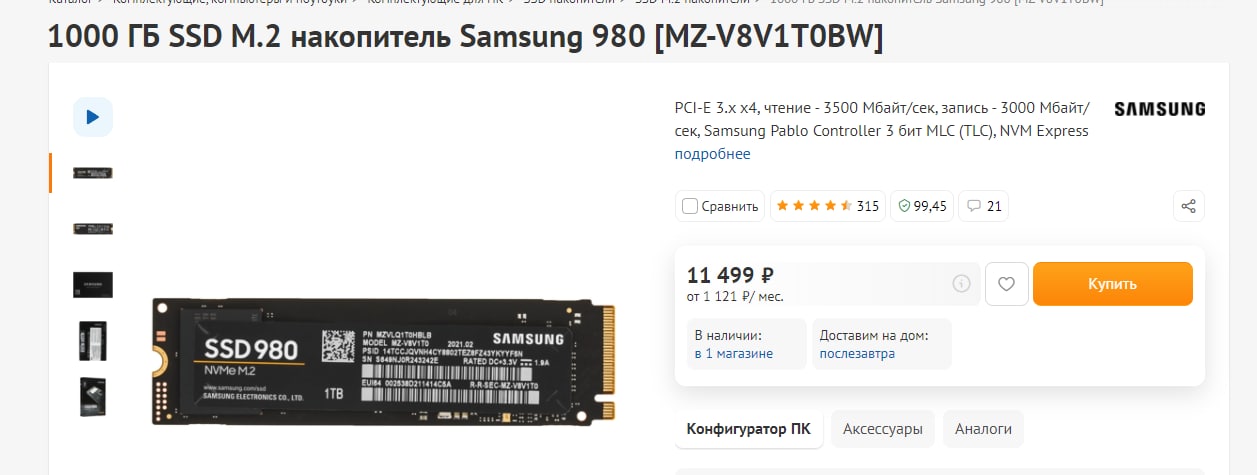Select the first SSD thumbnail image

(x=93, y=173)
